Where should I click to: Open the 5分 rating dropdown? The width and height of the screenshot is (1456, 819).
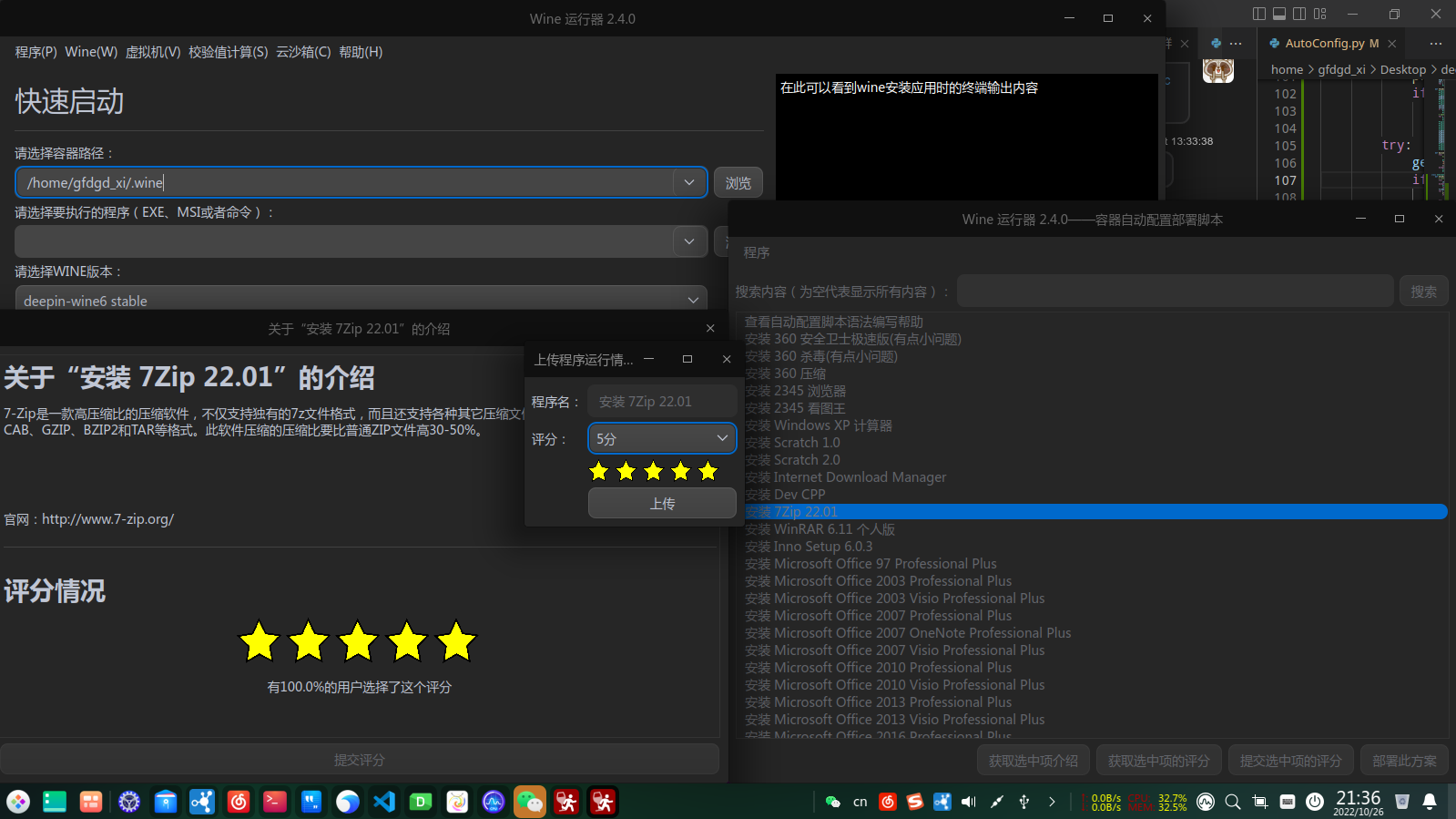(x=662, y=438)
